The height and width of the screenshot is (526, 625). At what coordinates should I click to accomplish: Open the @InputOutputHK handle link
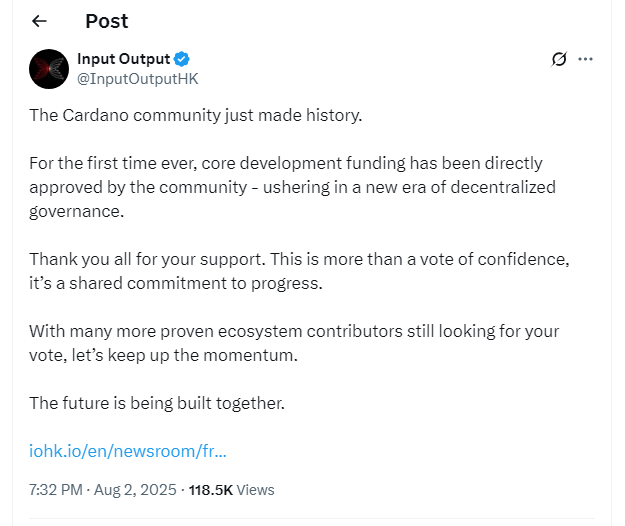pyautogui.click(x=130, y=78)
